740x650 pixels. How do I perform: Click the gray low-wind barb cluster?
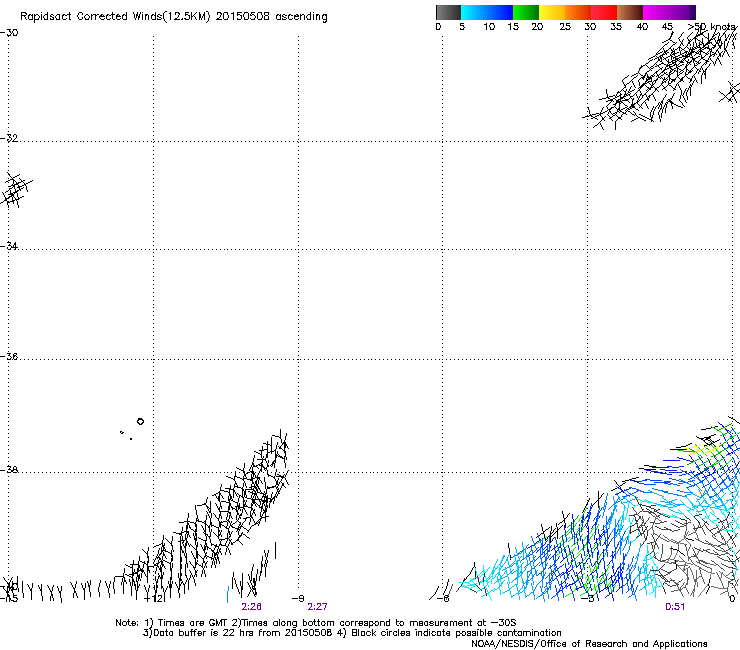(x=684, y=548)
